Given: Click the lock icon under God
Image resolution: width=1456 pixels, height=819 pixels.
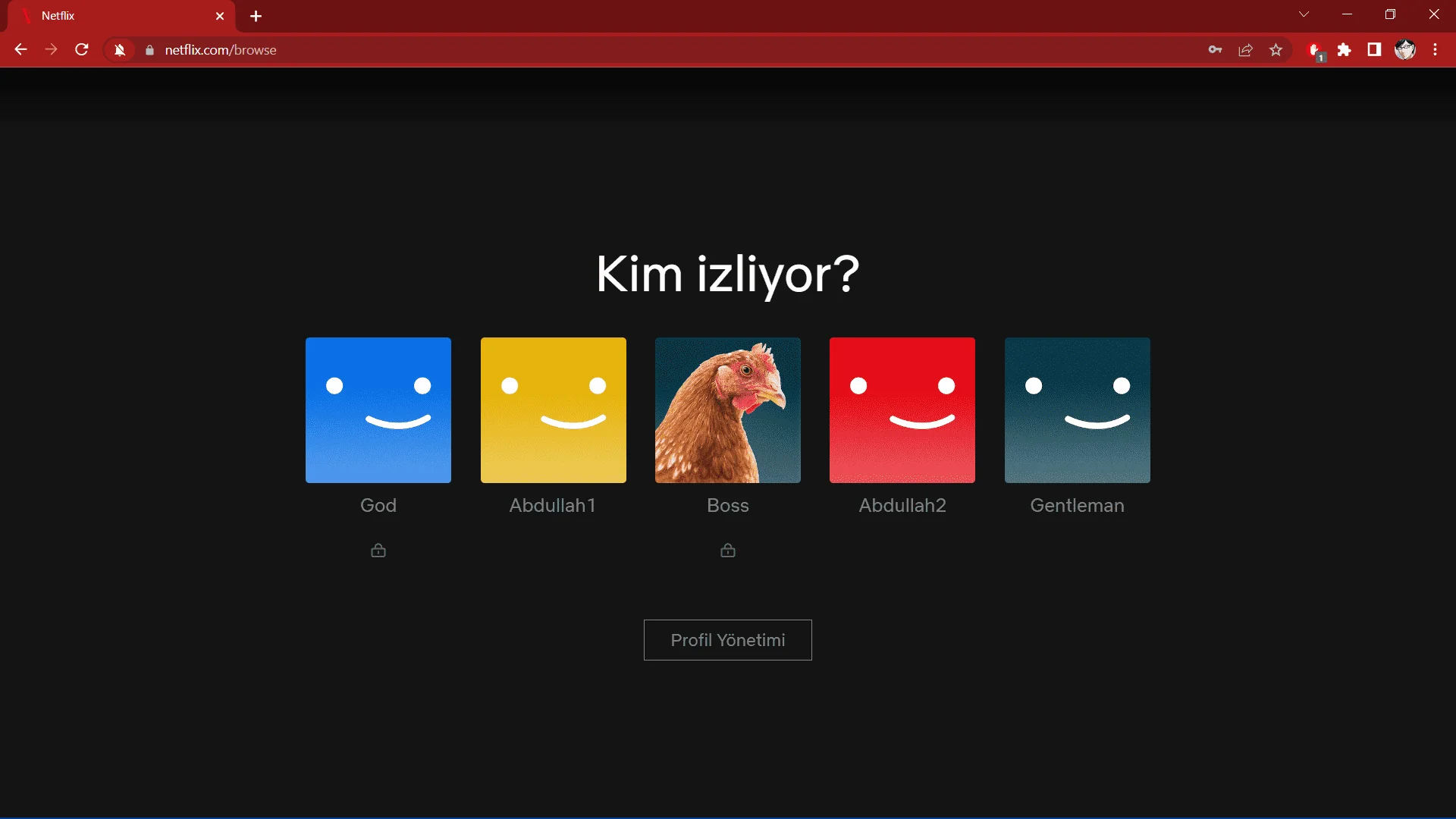Looking at the screenshot, I should tap(378, 551).
